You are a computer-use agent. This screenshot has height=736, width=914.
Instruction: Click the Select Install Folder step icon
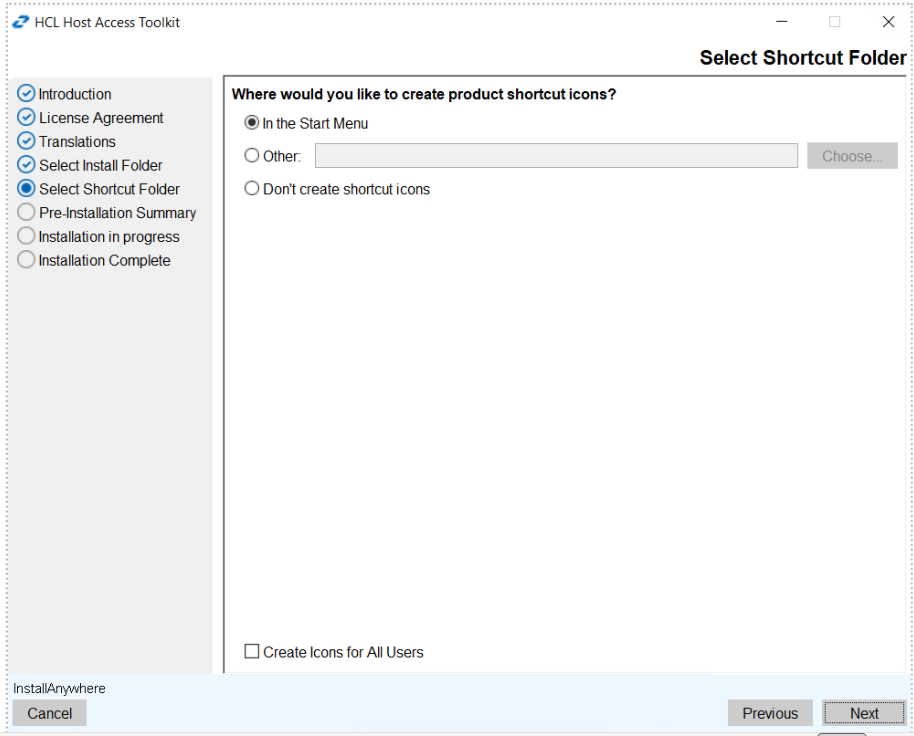(27, 165)
